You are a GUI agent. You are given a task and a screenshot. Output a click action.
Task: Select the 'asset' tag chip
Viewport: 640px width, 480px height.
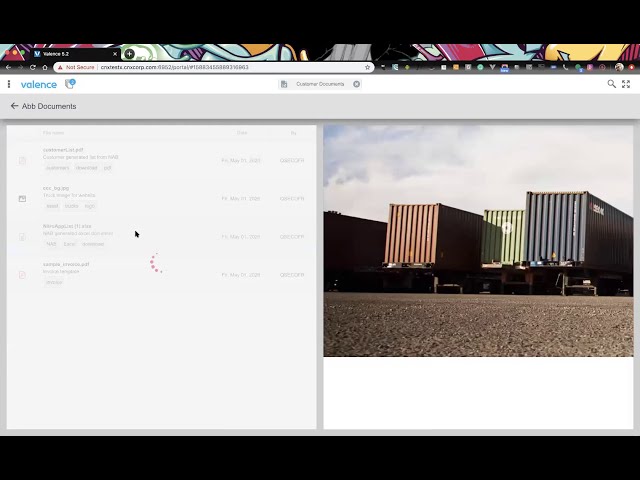click(52, 206)
